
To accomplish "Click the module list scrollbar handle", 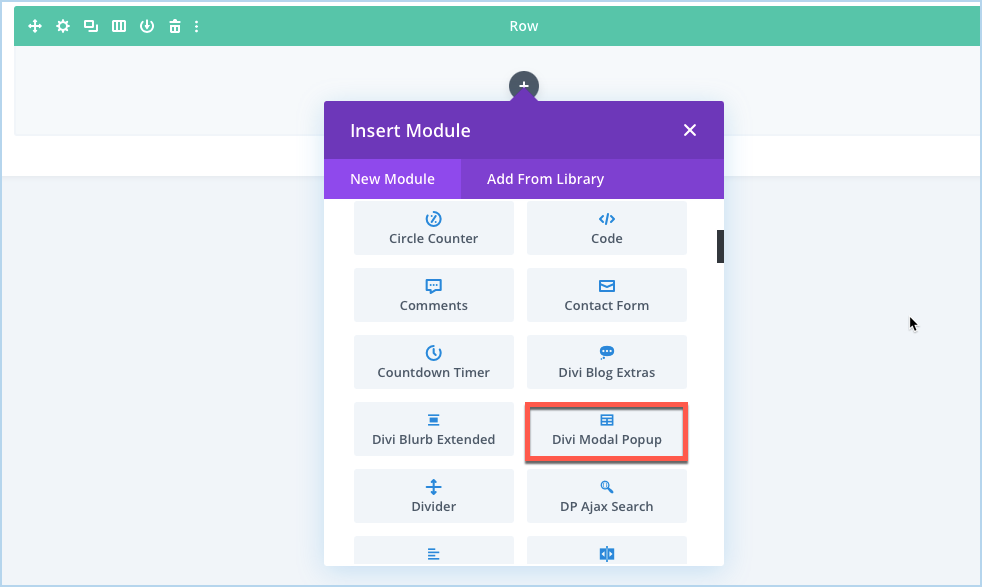I will coord(720,246).
